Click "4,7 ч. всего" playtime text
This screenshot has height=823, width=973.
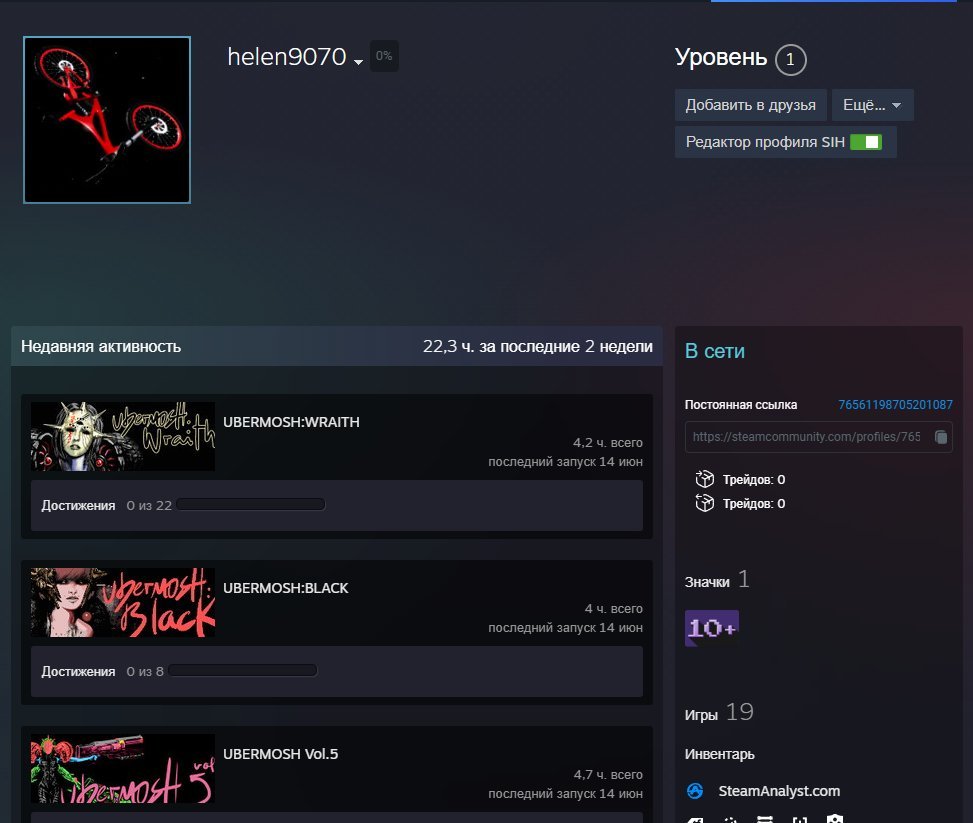pyautogui.click(x=608, y=775)
